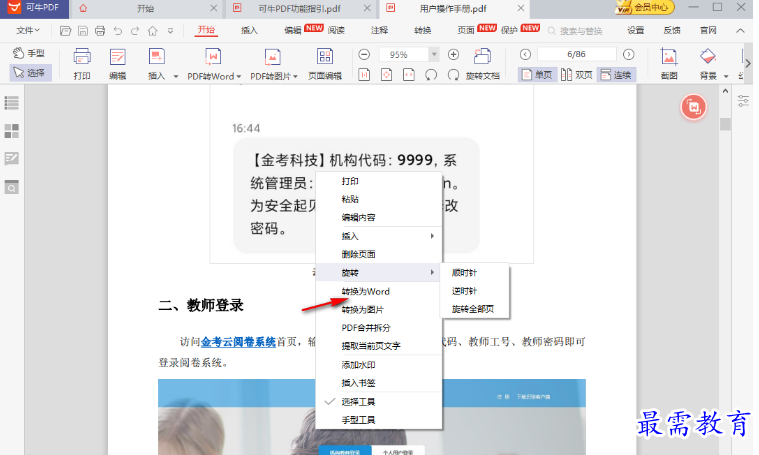
Task: Go to the home page icon
Action: (x=152, y=31)
